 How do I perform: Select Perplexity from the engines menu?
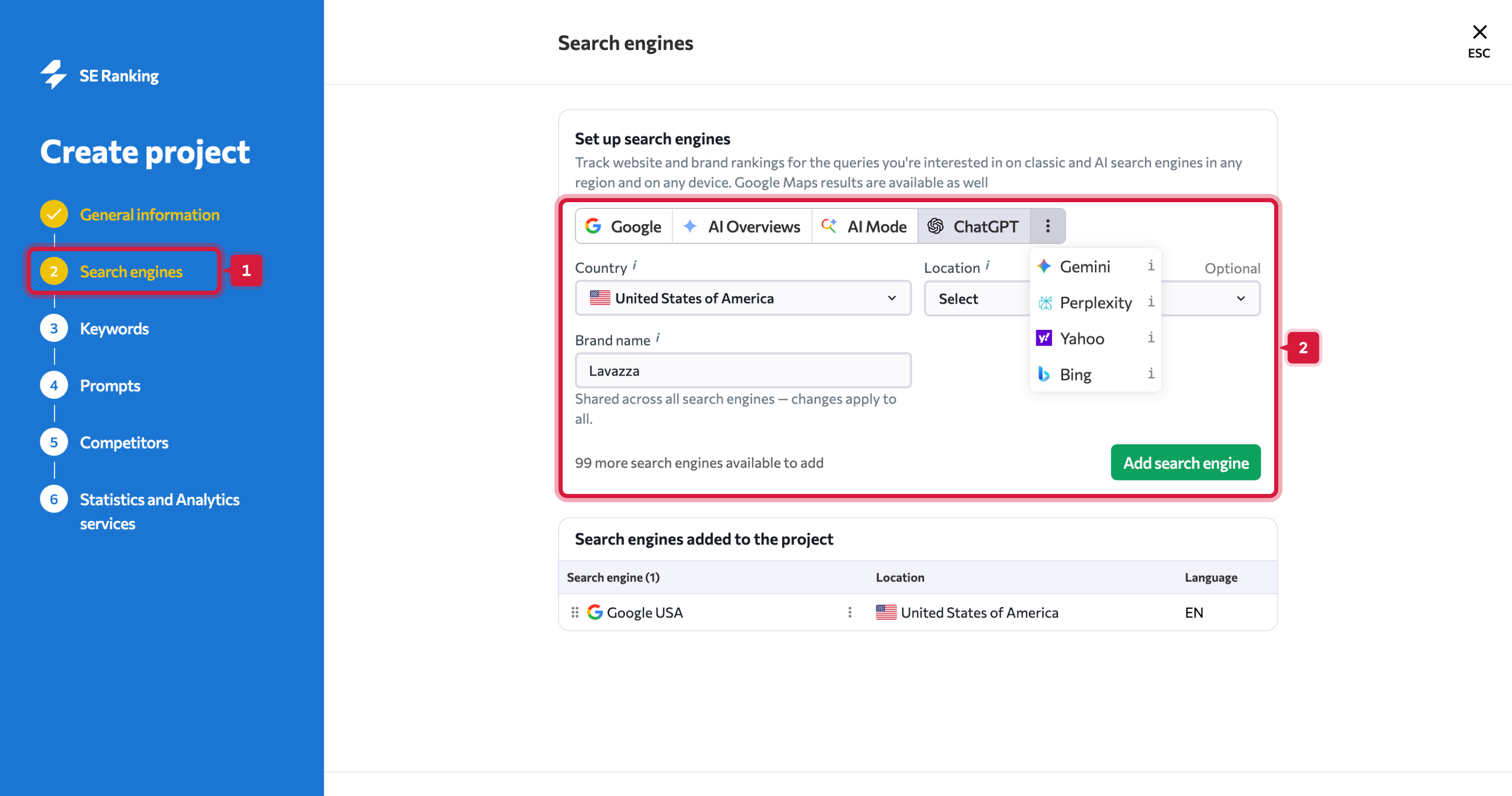coord(1094,303)
